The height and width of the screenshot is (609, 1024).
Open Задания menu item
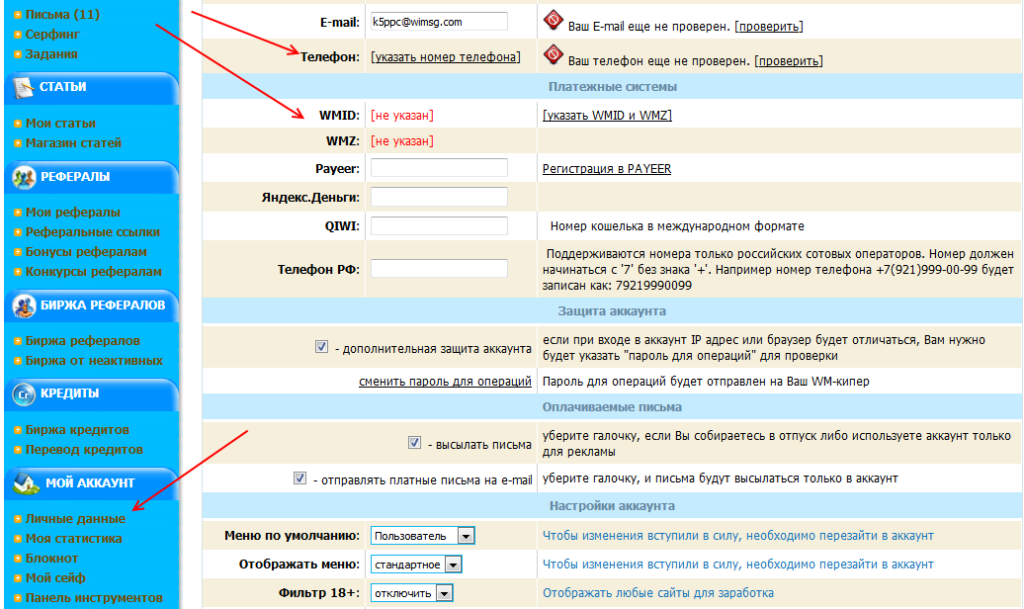(x=51, y=54)
